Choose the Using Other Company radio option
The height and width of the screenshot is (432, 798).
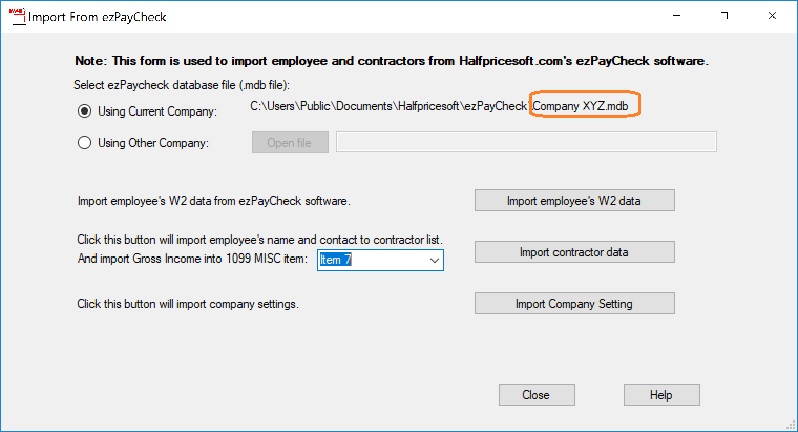85,143
